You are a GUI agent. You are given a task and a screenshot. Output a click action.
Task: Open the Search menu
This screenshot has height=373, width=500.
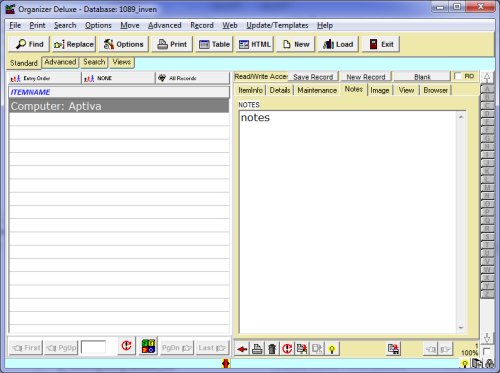(x=65, y=25)
